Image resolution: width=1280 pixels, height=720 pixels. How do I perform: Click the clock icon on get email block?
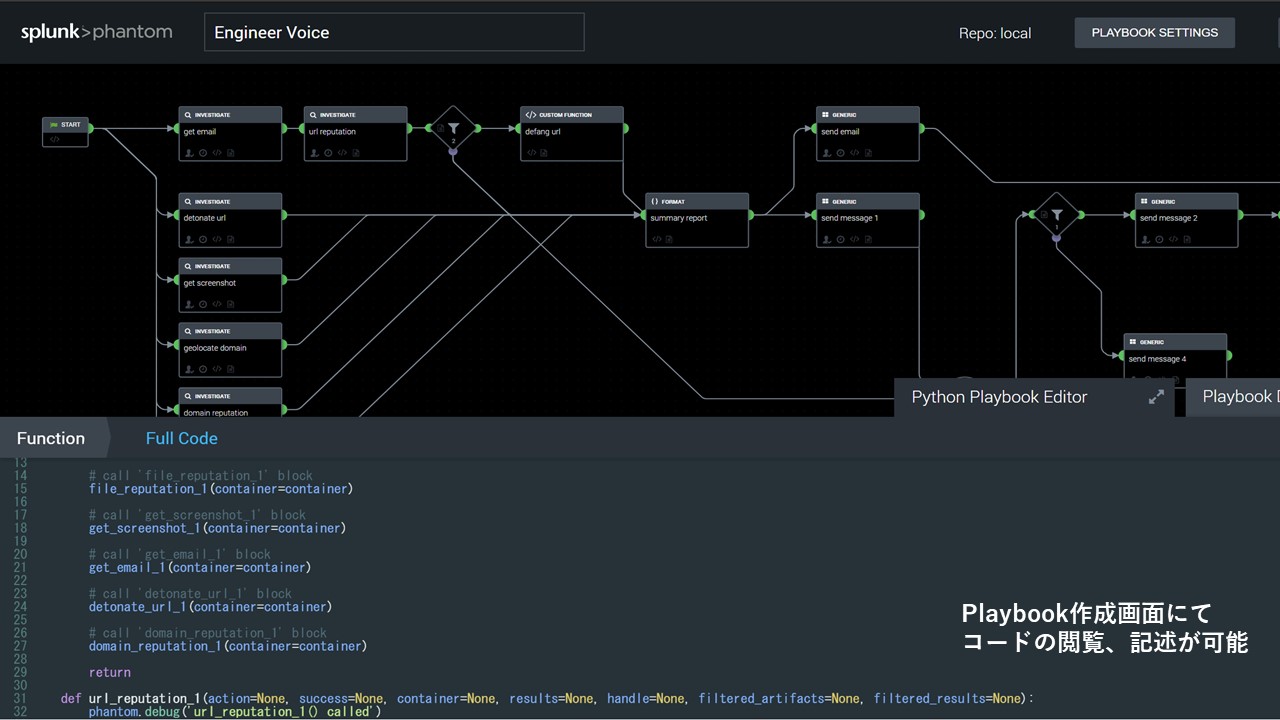coord(202,153)
